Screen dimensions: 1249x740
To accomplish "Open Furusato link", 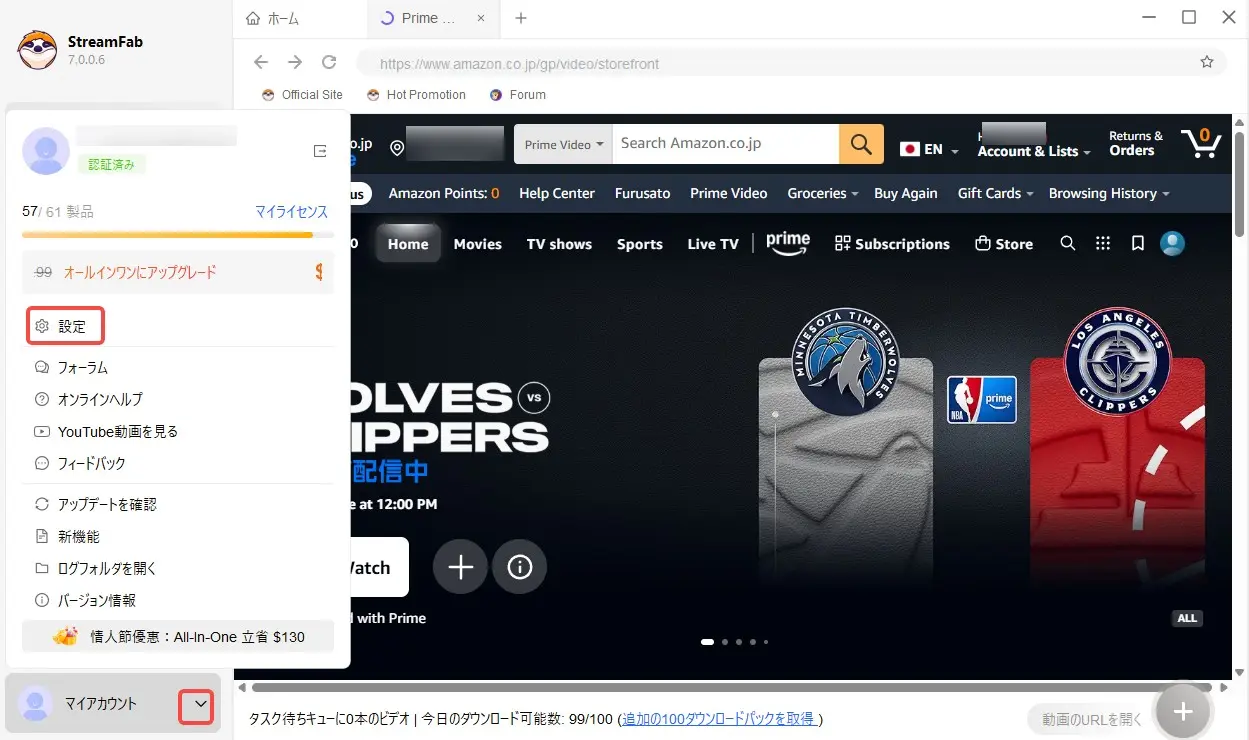I will pos(642,193).
